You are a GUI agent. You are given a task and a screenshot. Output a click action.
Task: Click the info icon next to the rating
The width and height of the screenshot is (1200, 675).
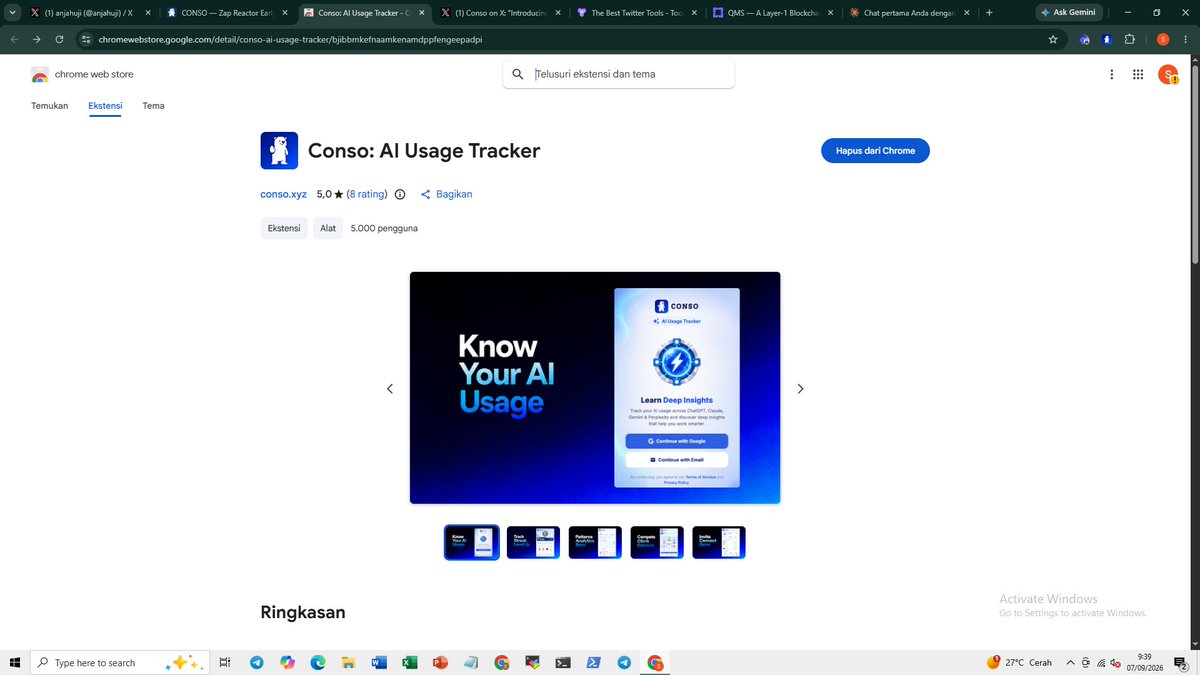pyautogui.click(x=400, y=194)
